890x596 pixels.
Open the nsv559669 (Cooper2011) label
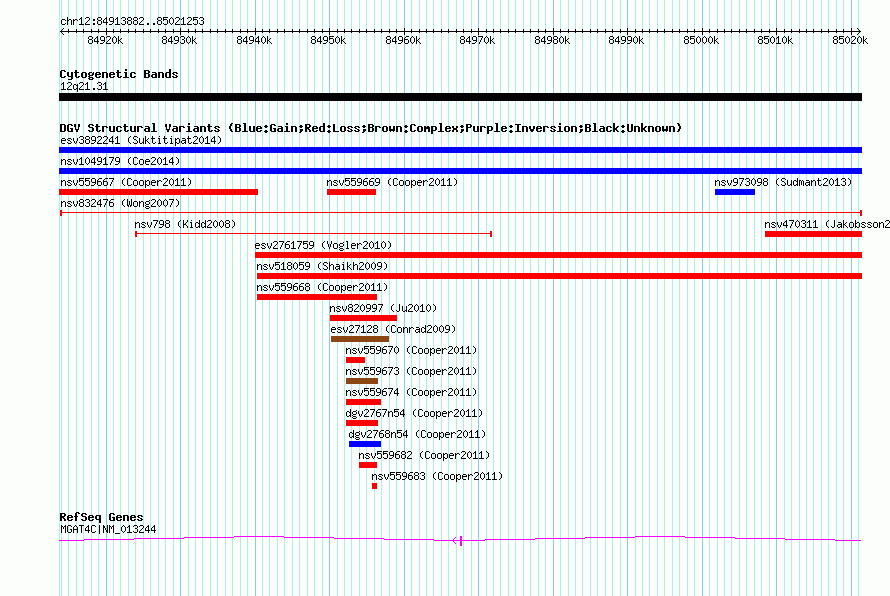[392, 182]
